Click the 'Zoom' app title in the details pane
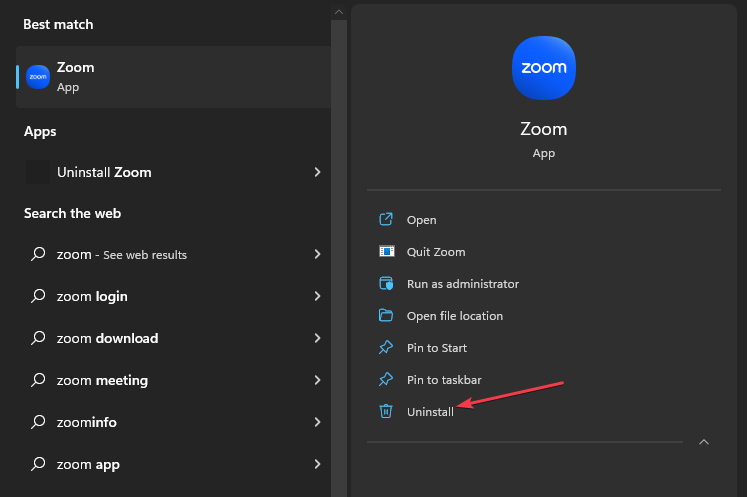Viewport: 747px width, 497px height. pyautogui.click(x=544, y=129)
